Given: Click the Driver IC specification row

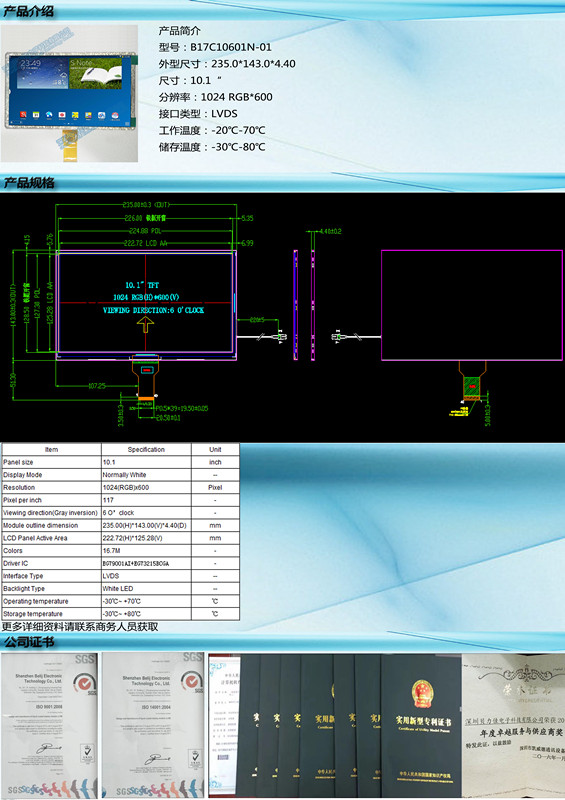Looking at the screenshot, I should pos(120,563).
